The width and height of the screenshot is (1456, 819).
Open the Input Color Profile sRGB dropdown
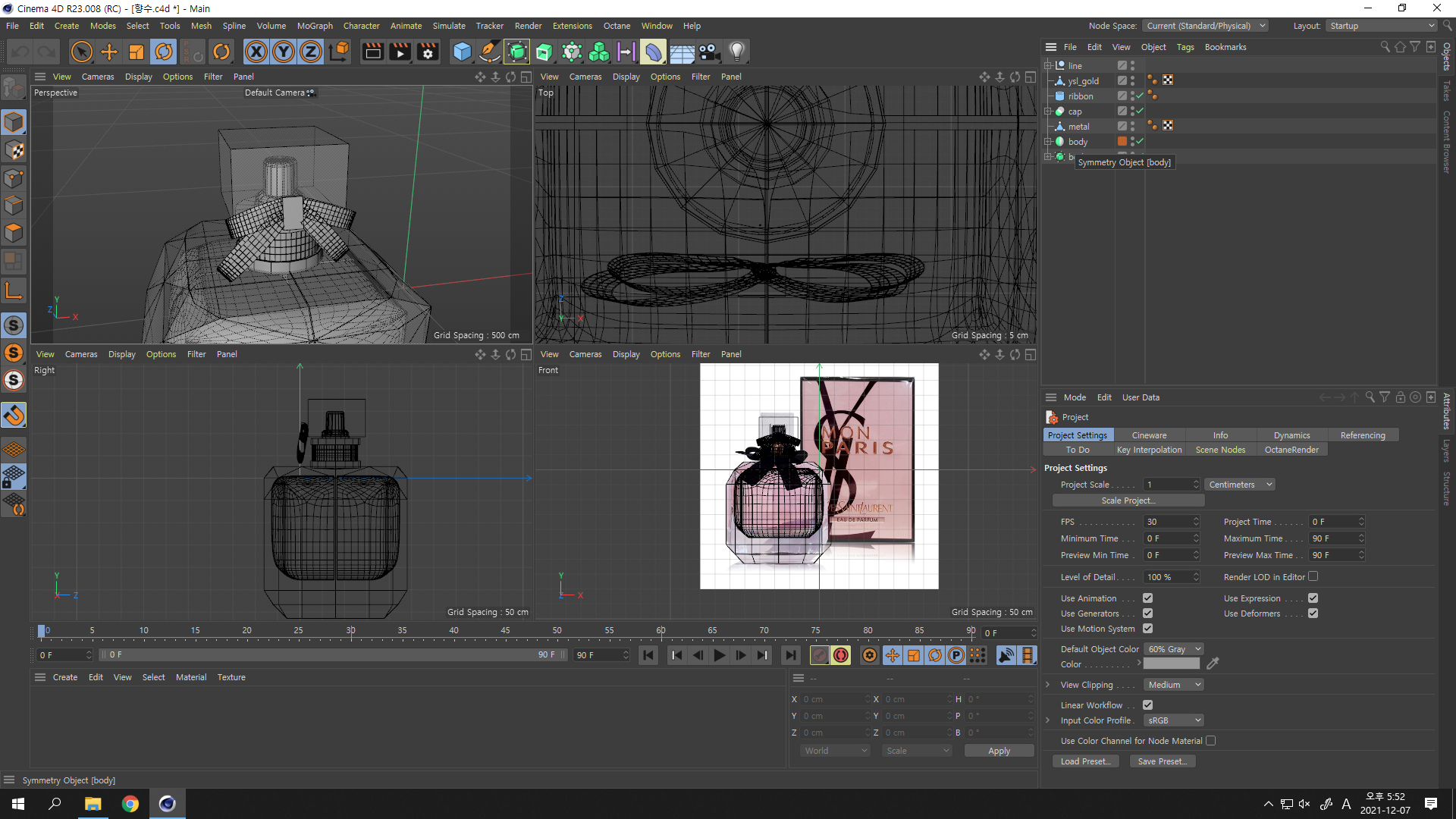[1173, 720]
